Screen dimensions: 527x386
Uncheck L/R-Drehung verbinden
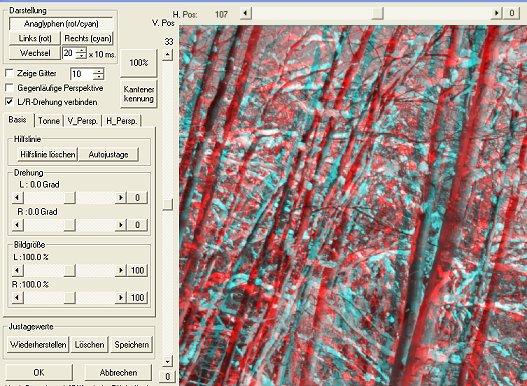[x=9, y=102]
